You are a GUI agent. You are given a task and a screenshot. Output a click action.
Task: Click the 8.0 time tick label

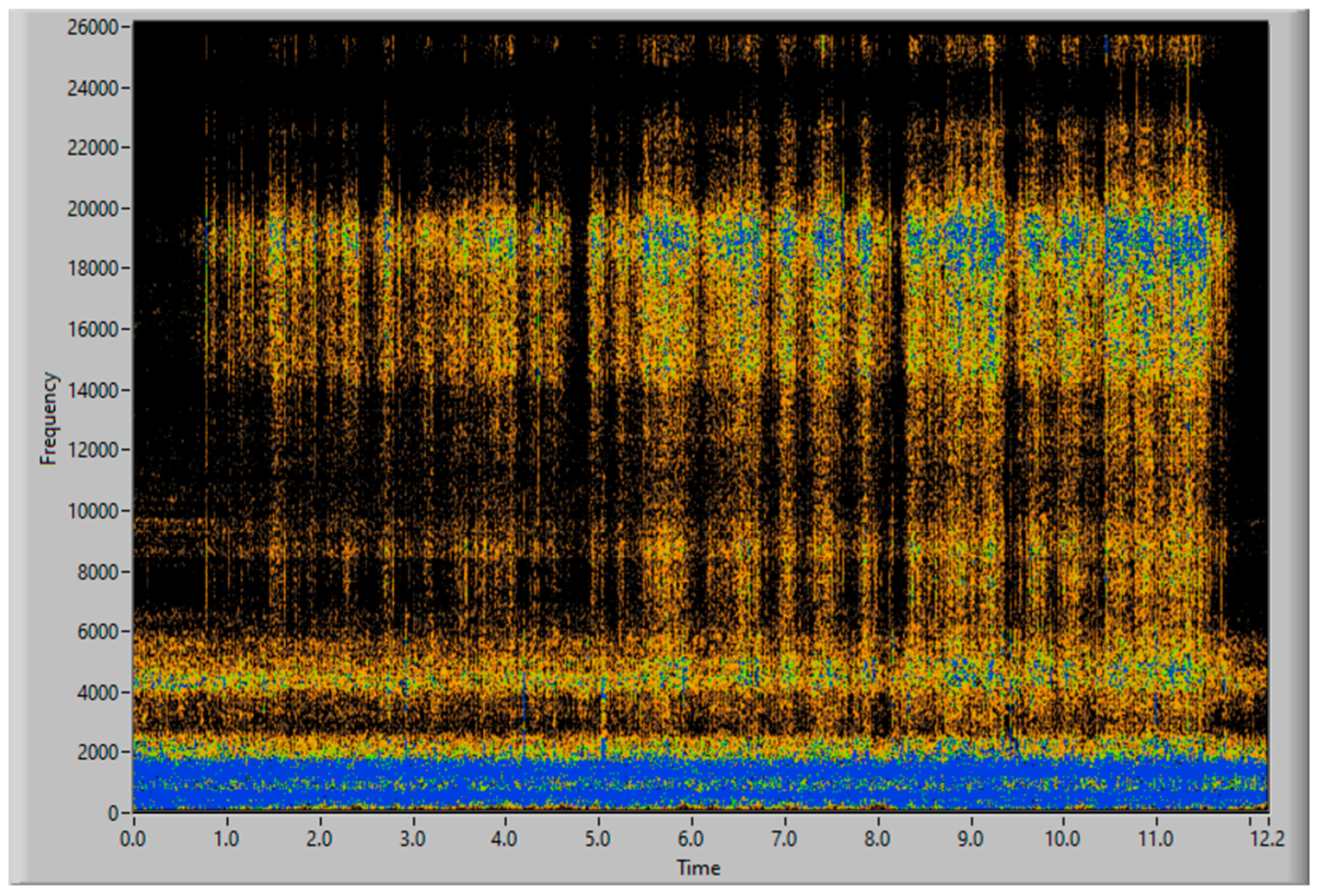coord(877,839)
